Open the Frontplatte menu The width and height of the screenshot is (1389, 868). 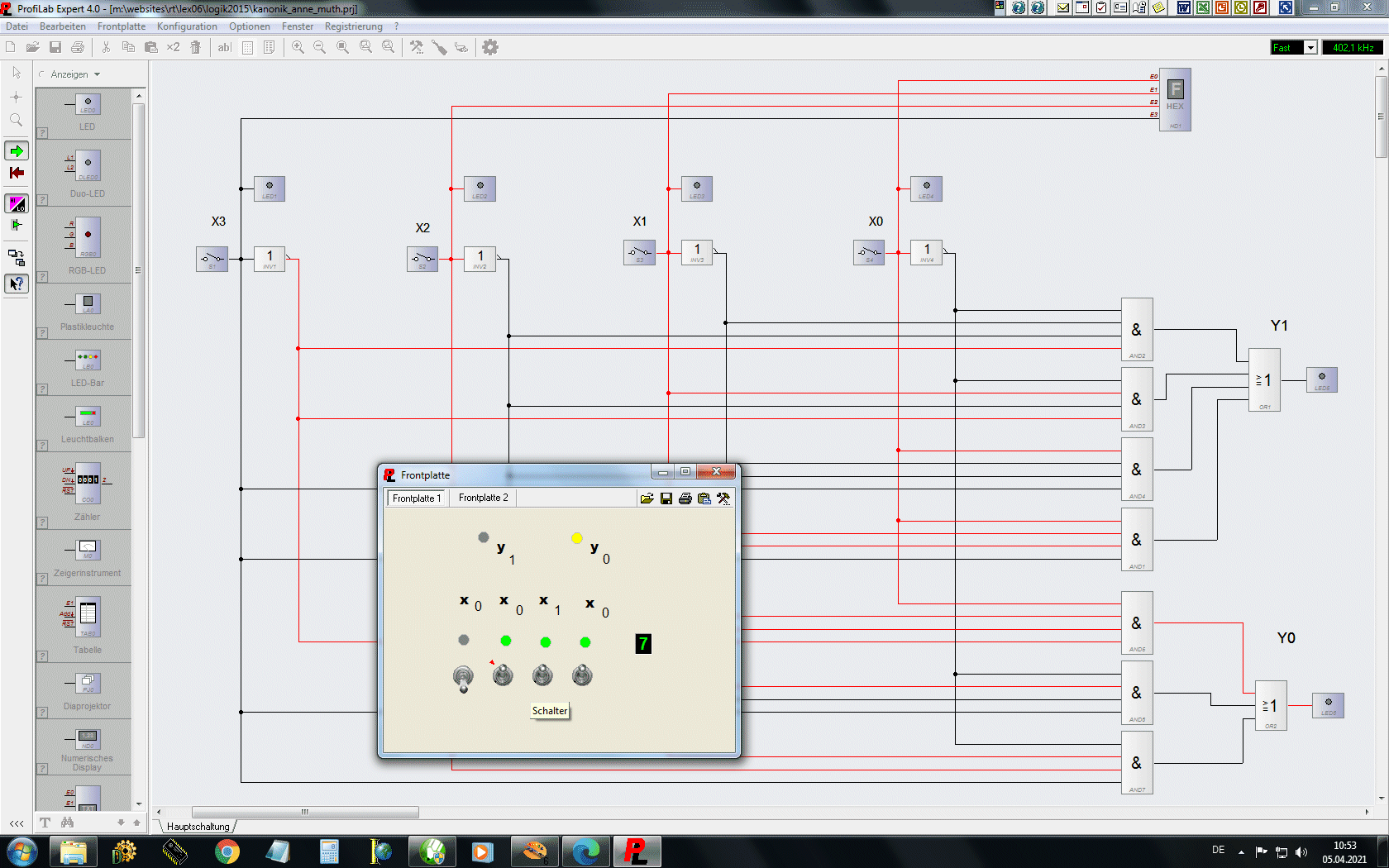point(122,26)
